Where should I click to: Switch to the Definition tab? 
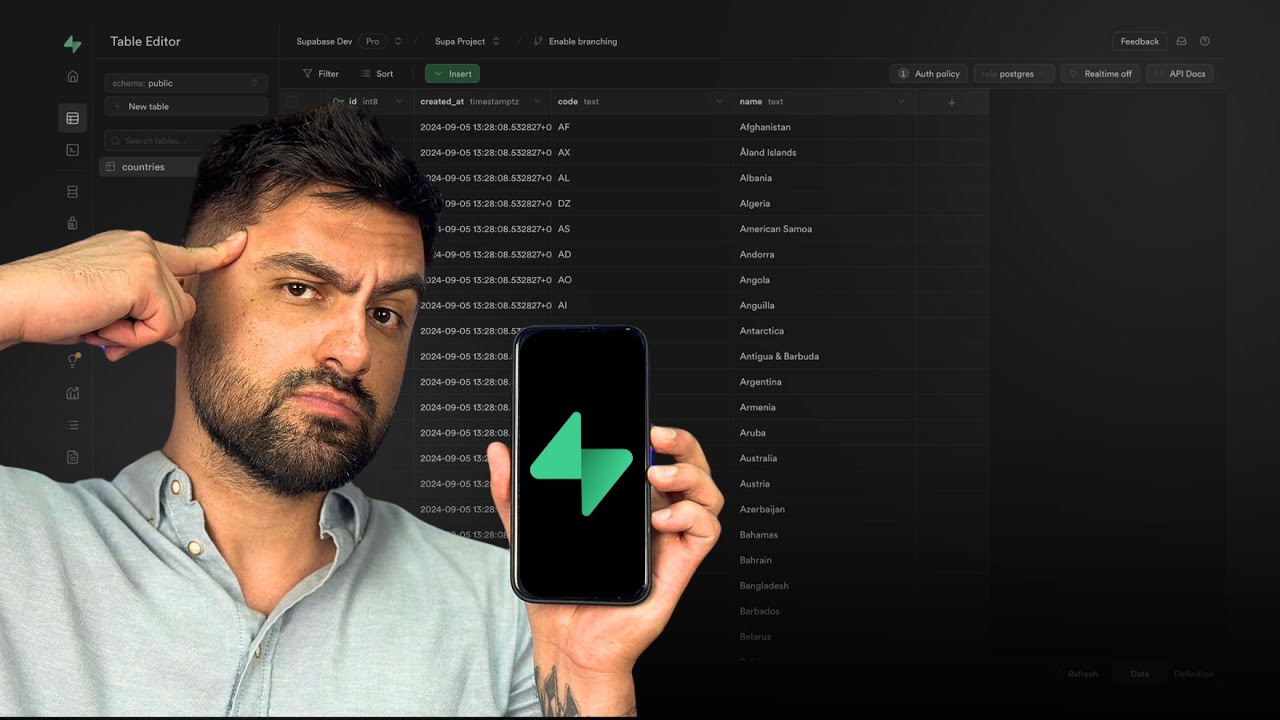[x=1193, y=674]
